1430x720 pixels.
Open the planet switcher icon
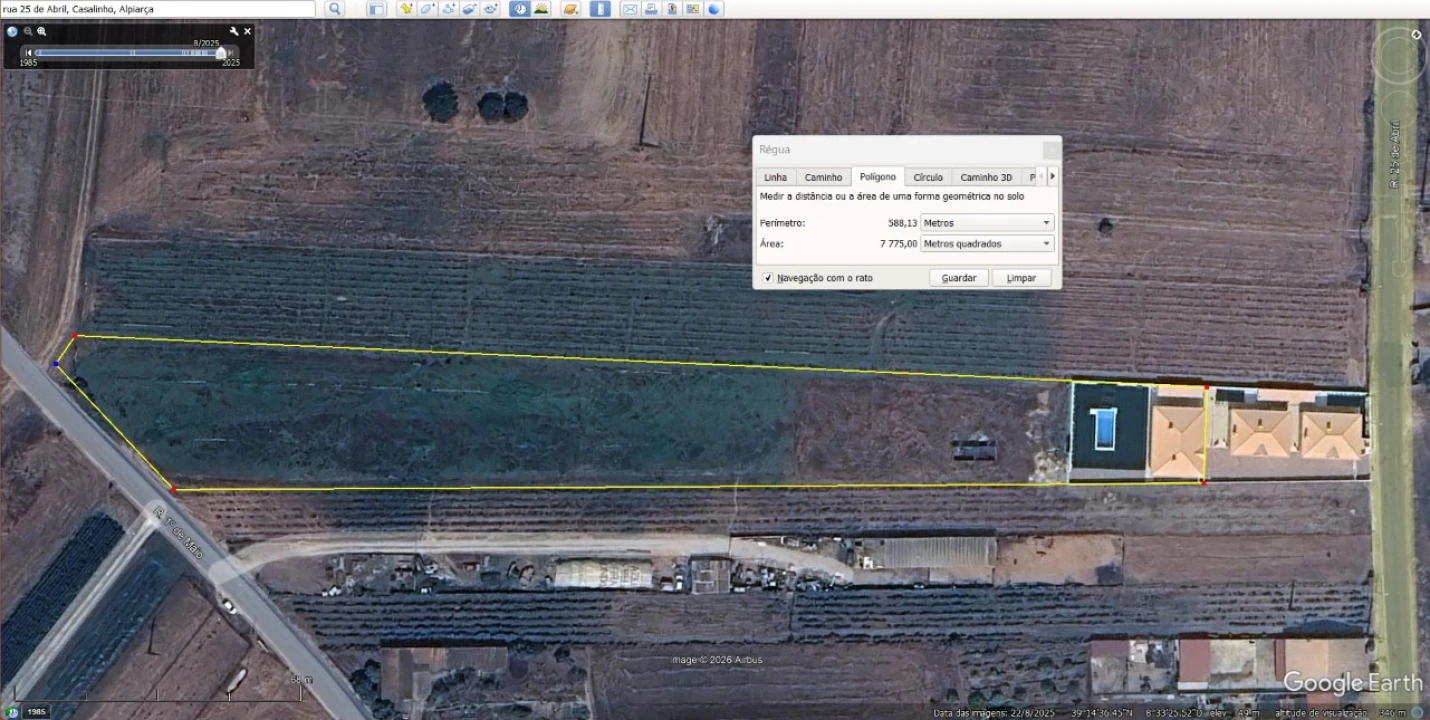tap(571, 9)
